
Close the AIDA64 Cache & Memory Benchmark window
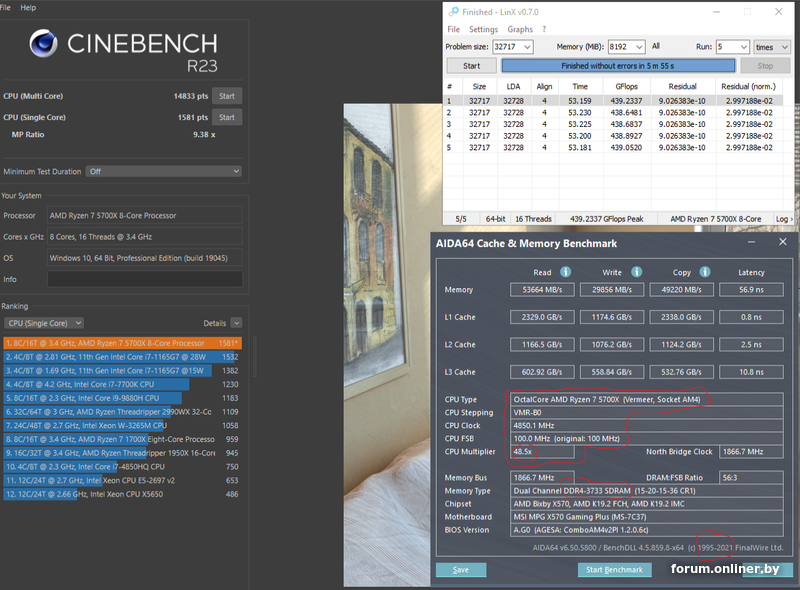782,242
